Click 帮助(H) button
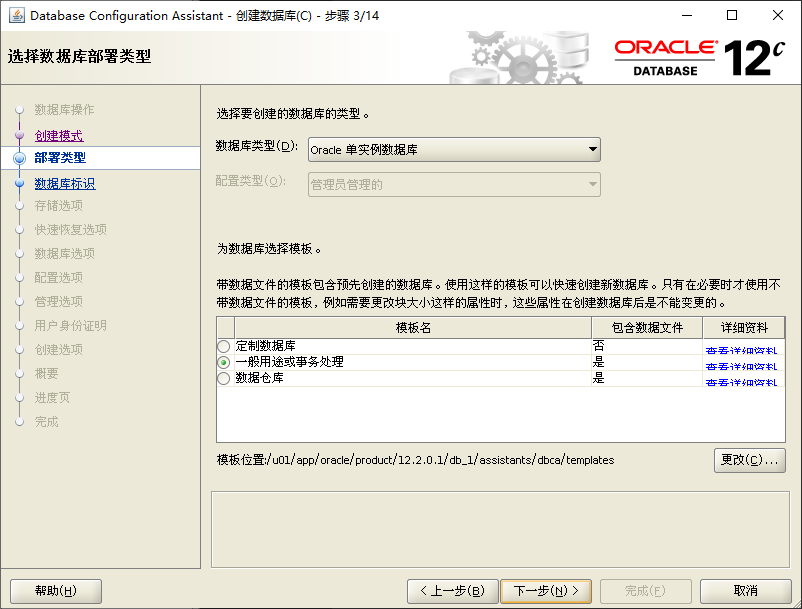This screenshot has height=609, width=802. pyautogui.click(x=56, y=591)
